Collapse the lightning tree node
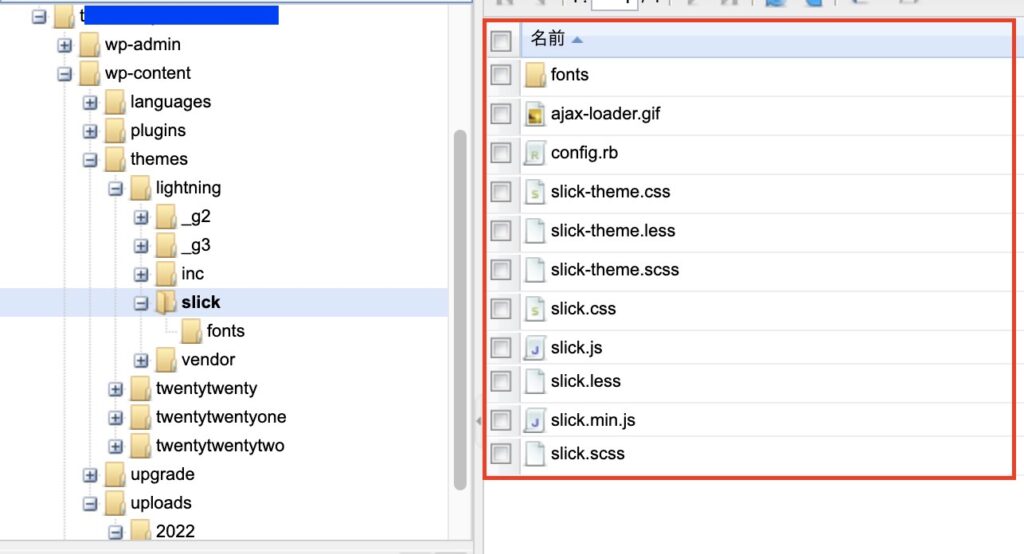This screenshot has width=1024, height=554. click(116, 189)
